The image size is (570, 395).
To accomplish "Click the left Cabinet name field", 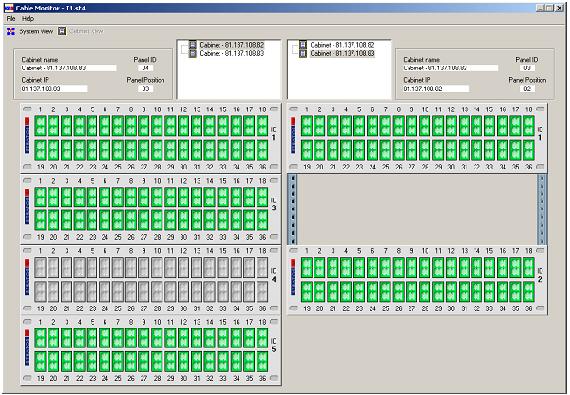I will [x=69, y=68].
